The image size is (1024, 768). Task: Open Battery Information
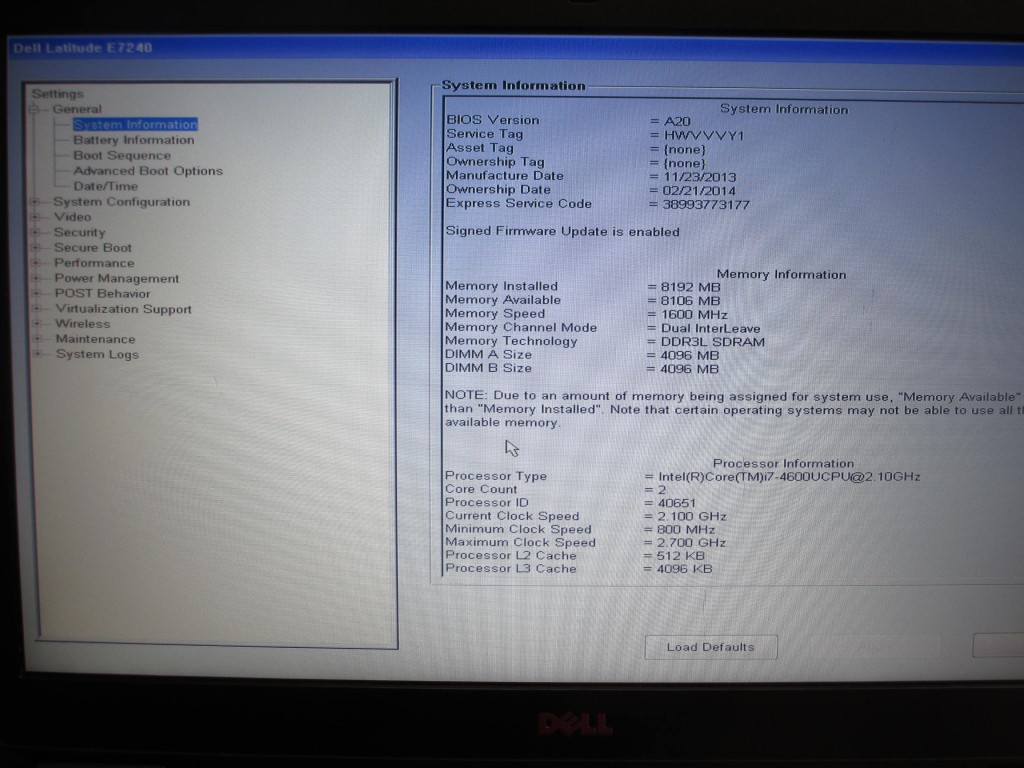click(134, 140)
